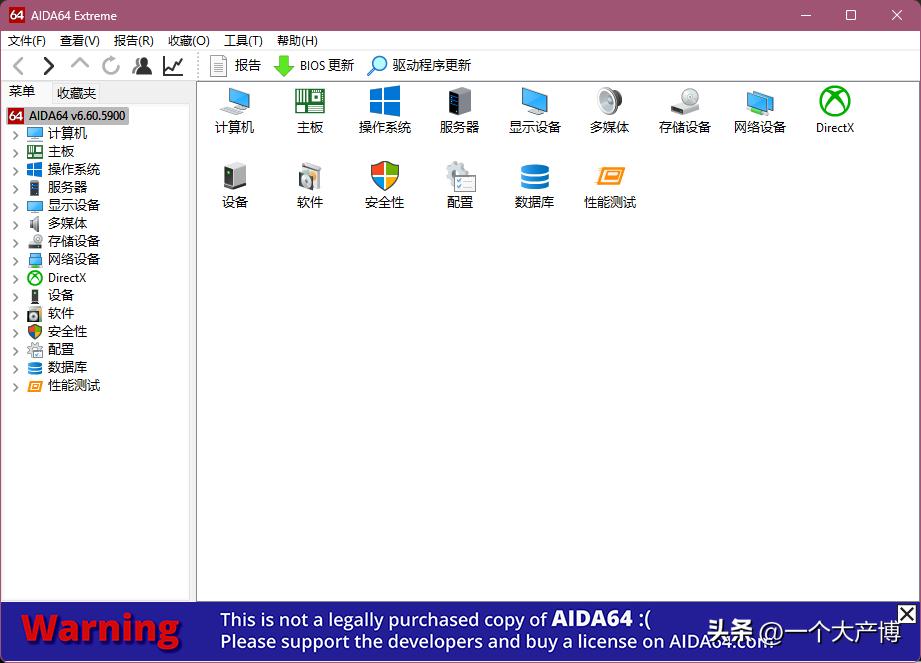Switch to the 收藏夹 tab
The height and width of the screenshot is (663, 921).
(x=76, y=92)
